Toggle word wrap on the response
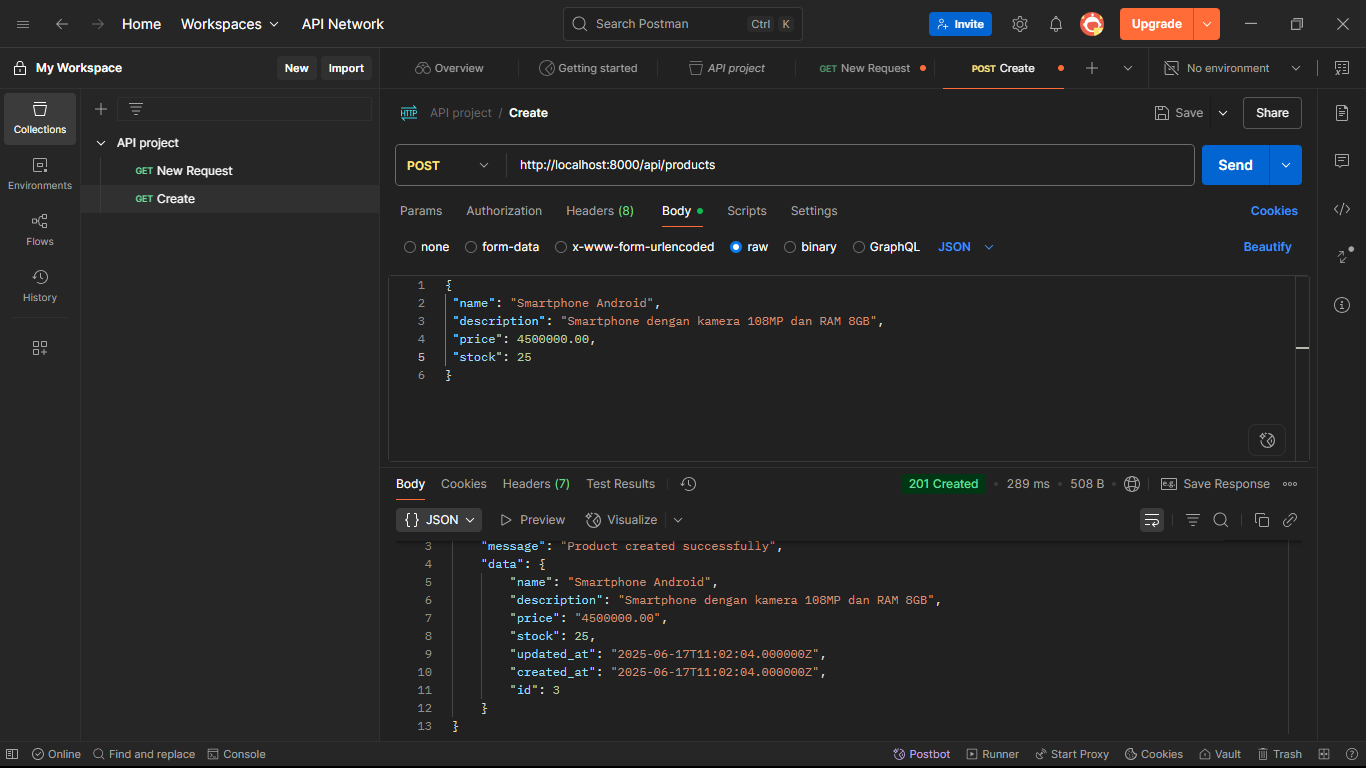Screen dimensions: 1366x768 (x=1152, y=520)
